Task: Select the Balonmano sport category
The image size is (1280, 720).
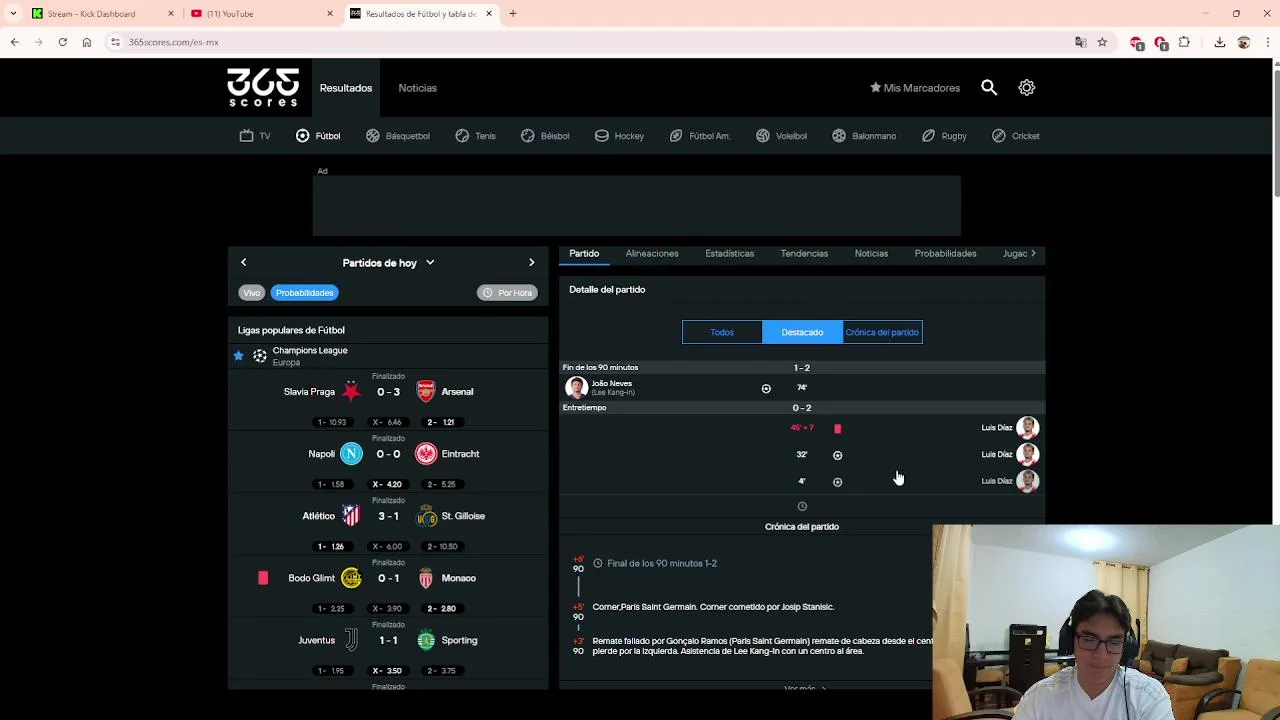Action: coord(864,136)
